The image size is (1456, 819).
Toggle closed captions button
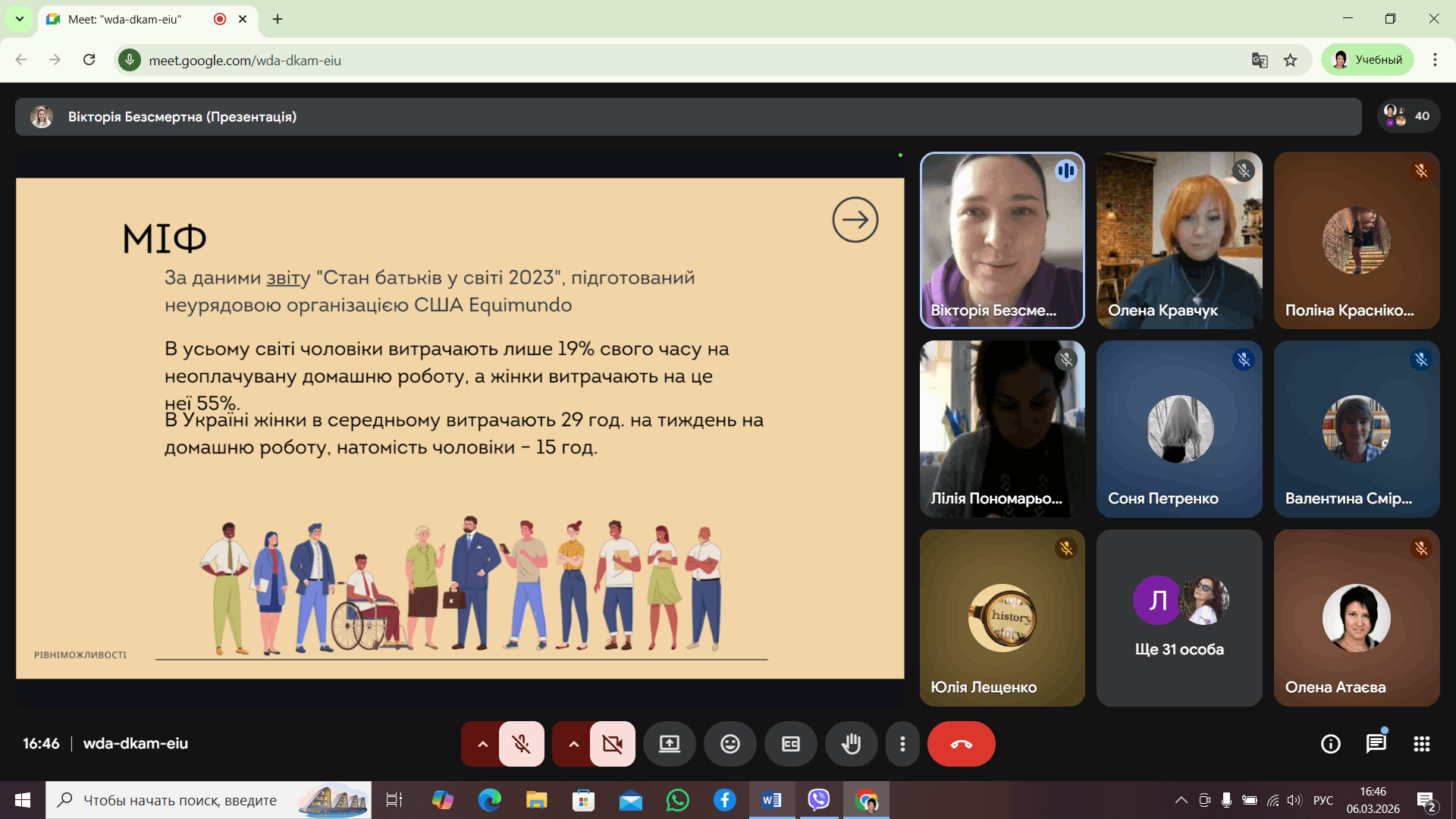pos(790,744)
